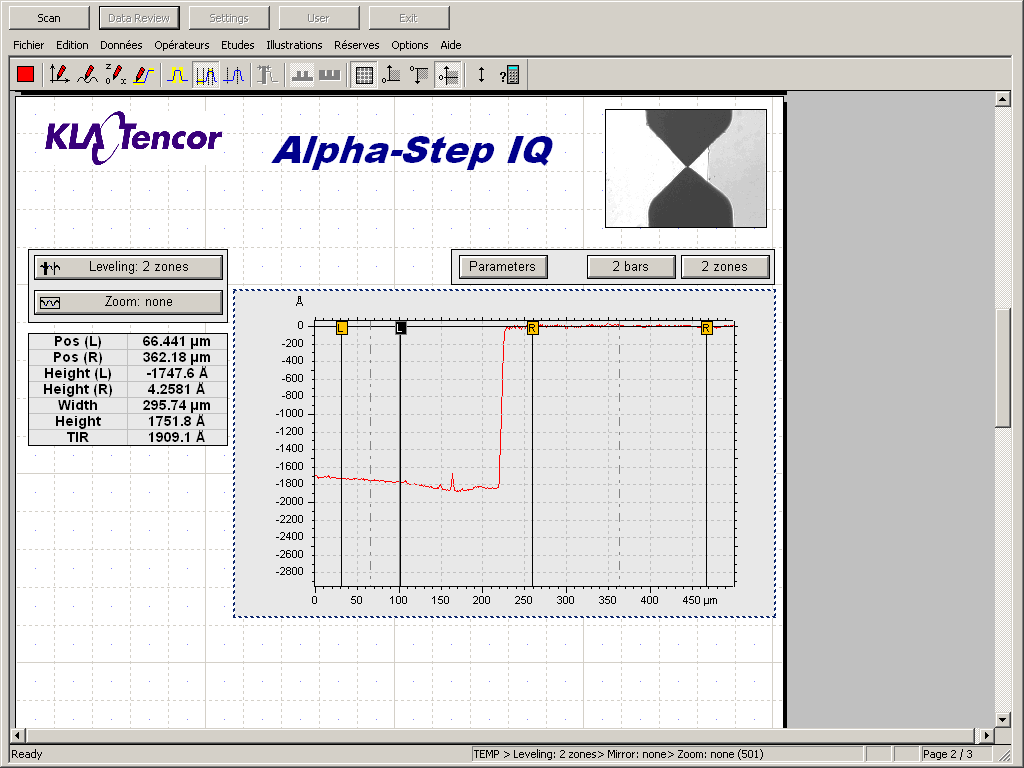Click the Z/0/X pencil zero tool
Image resolution: width=1024 pixels, height=768 pixels.
click(x=116, y=75)
